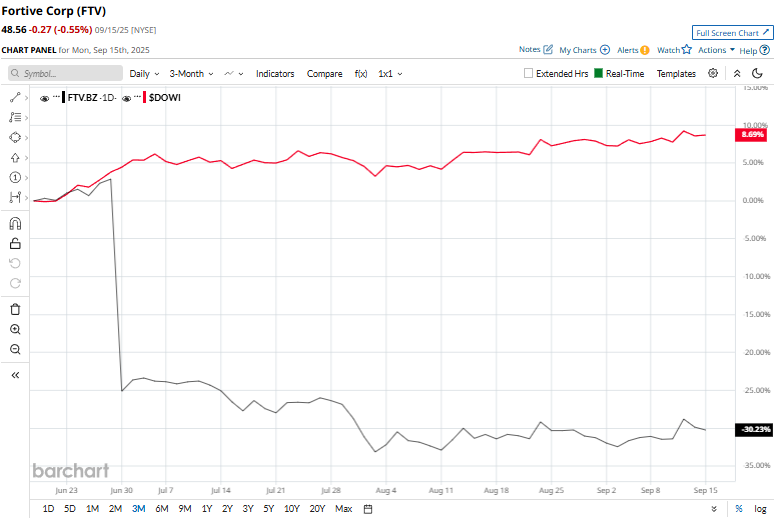Select the 20Y range tab
The image size is (776, 523).
point(317,509)
